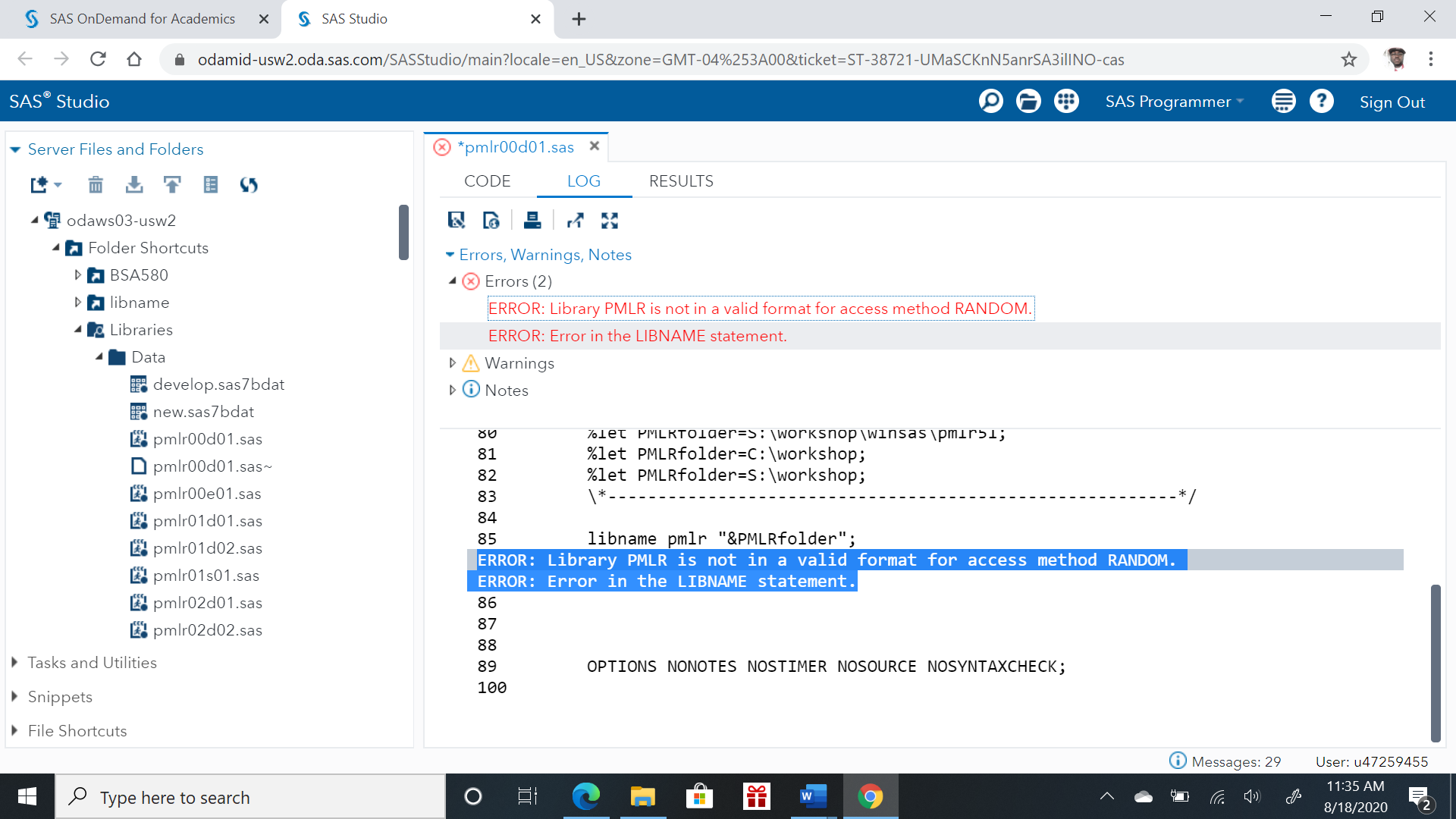The height and width of the screenshot is (819, 1456).
Task: Click the log vertical scrollbar
Action: click(1435, 662)
